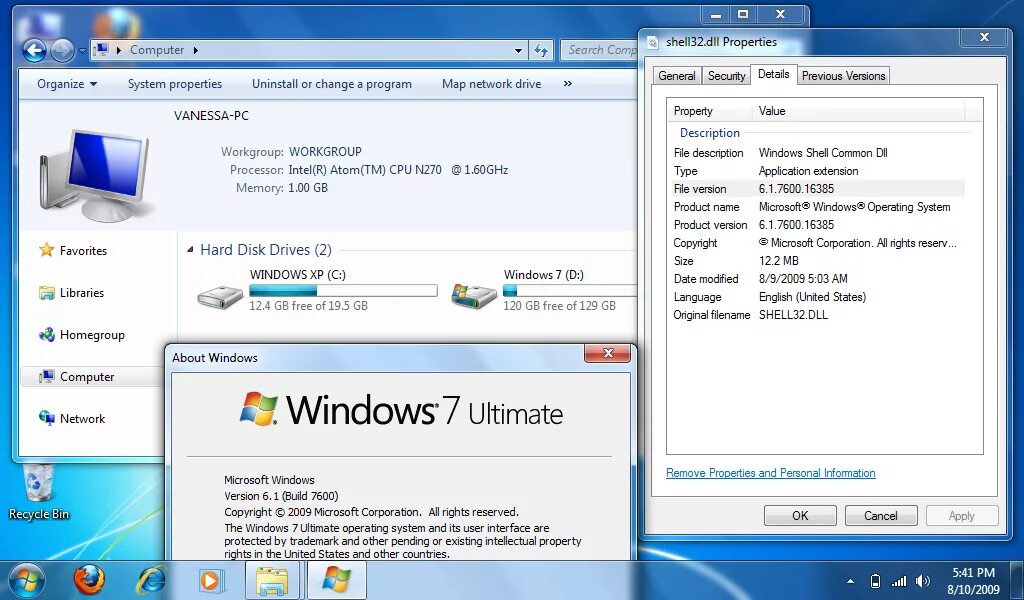Click the Computer icon in address bar
Image resolution: width=1024 pixels, height=600 pixels.
[x=101, y=50]
